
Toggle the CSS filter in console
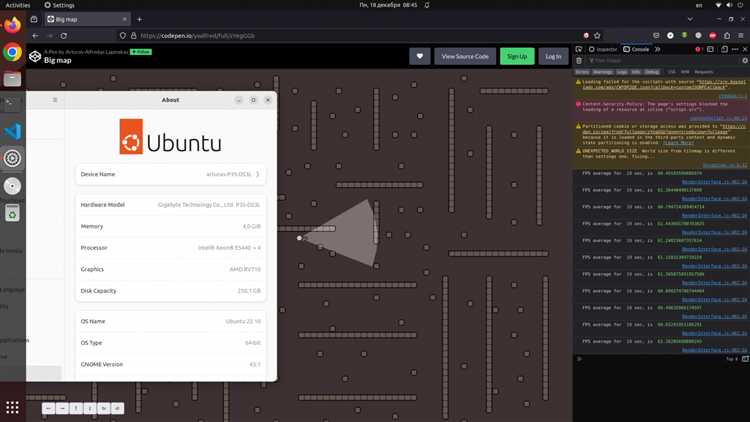click(672, 72)
